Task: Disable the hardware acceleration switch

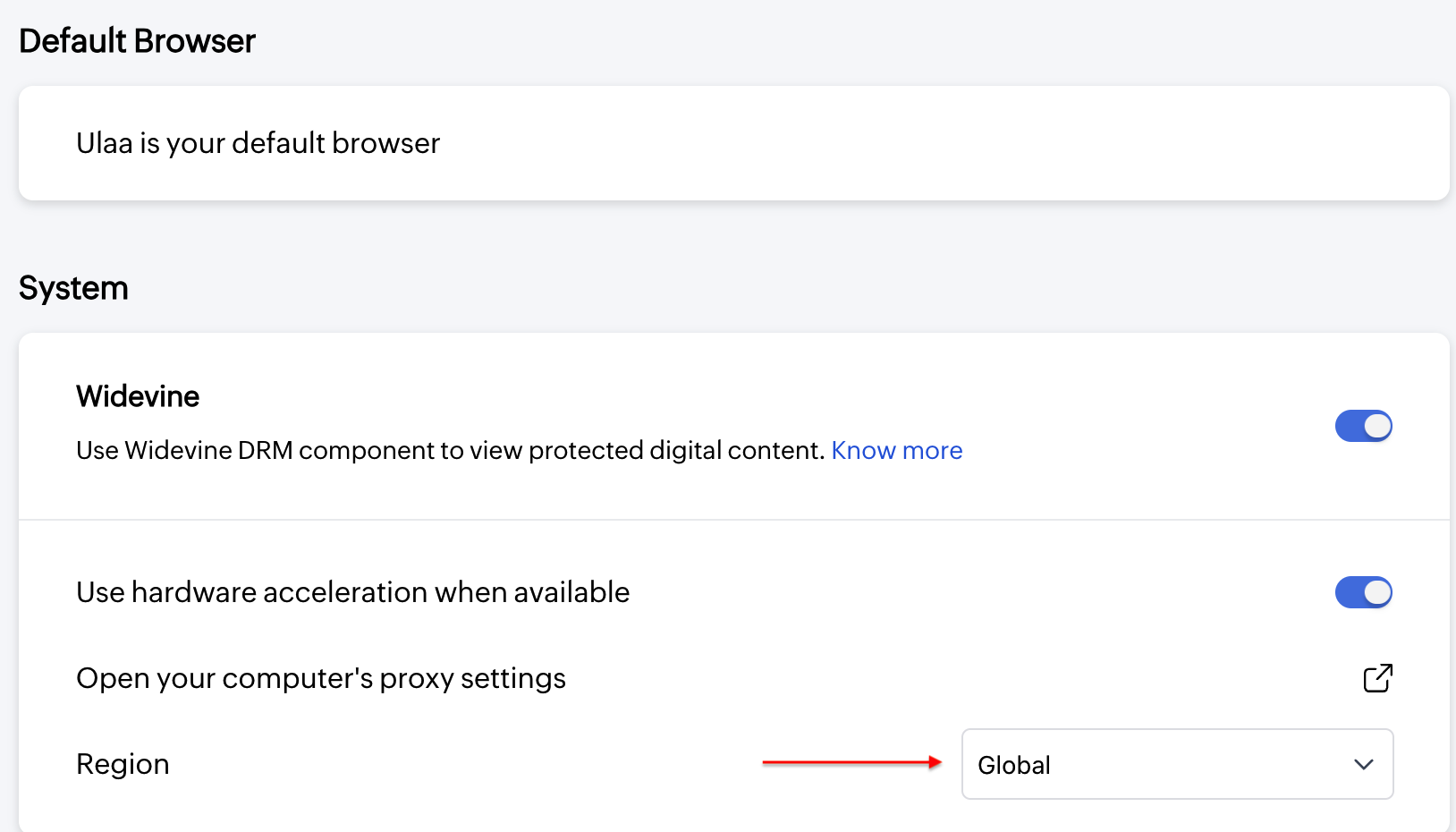Action: [1363, 592]
